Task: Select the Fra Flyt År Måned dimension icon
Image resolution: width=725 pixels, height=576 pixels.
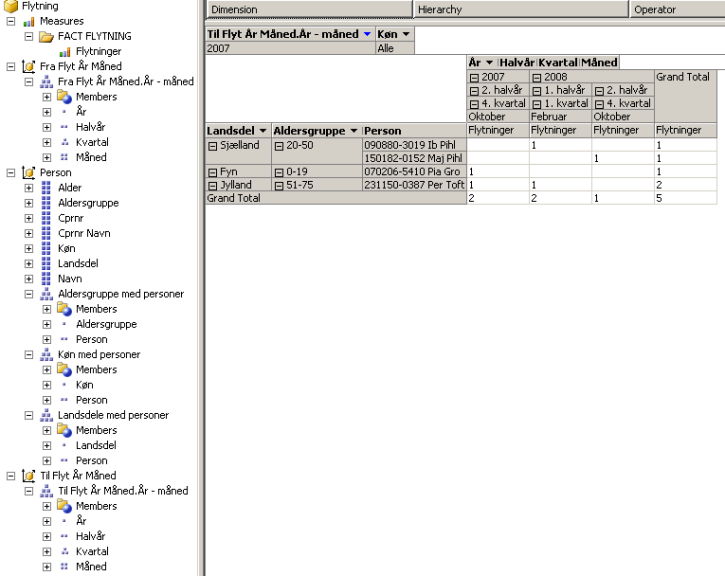Action: pyautogui.click(x=29, y=67)
